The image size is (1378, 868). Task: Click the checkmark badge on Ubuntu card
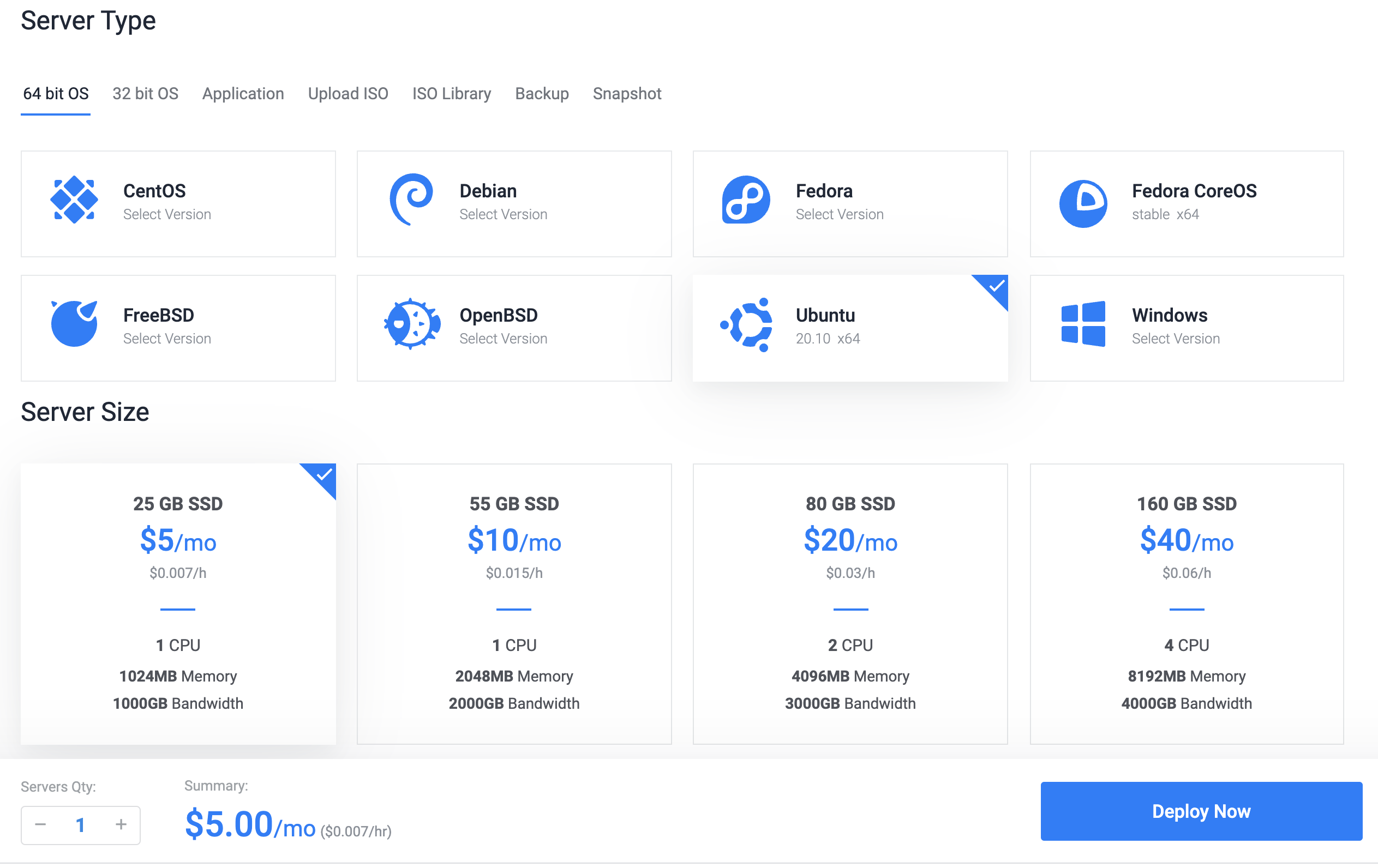pos(995,288)
